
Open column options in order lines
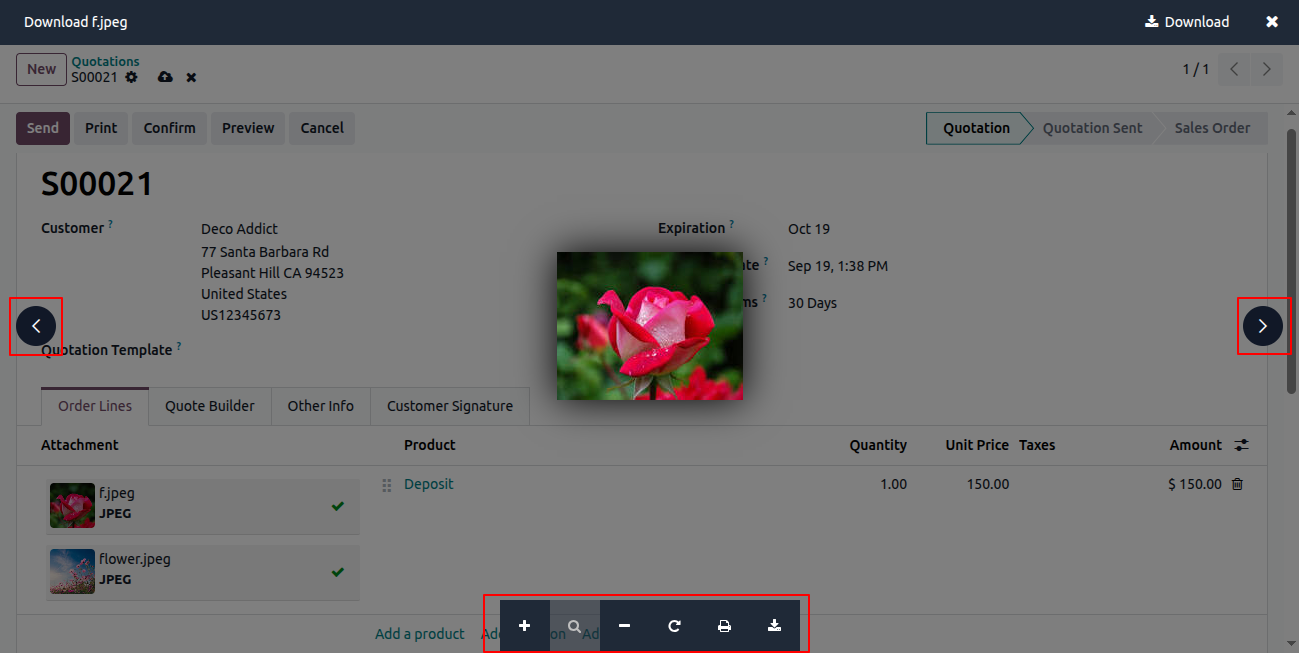1242,445
